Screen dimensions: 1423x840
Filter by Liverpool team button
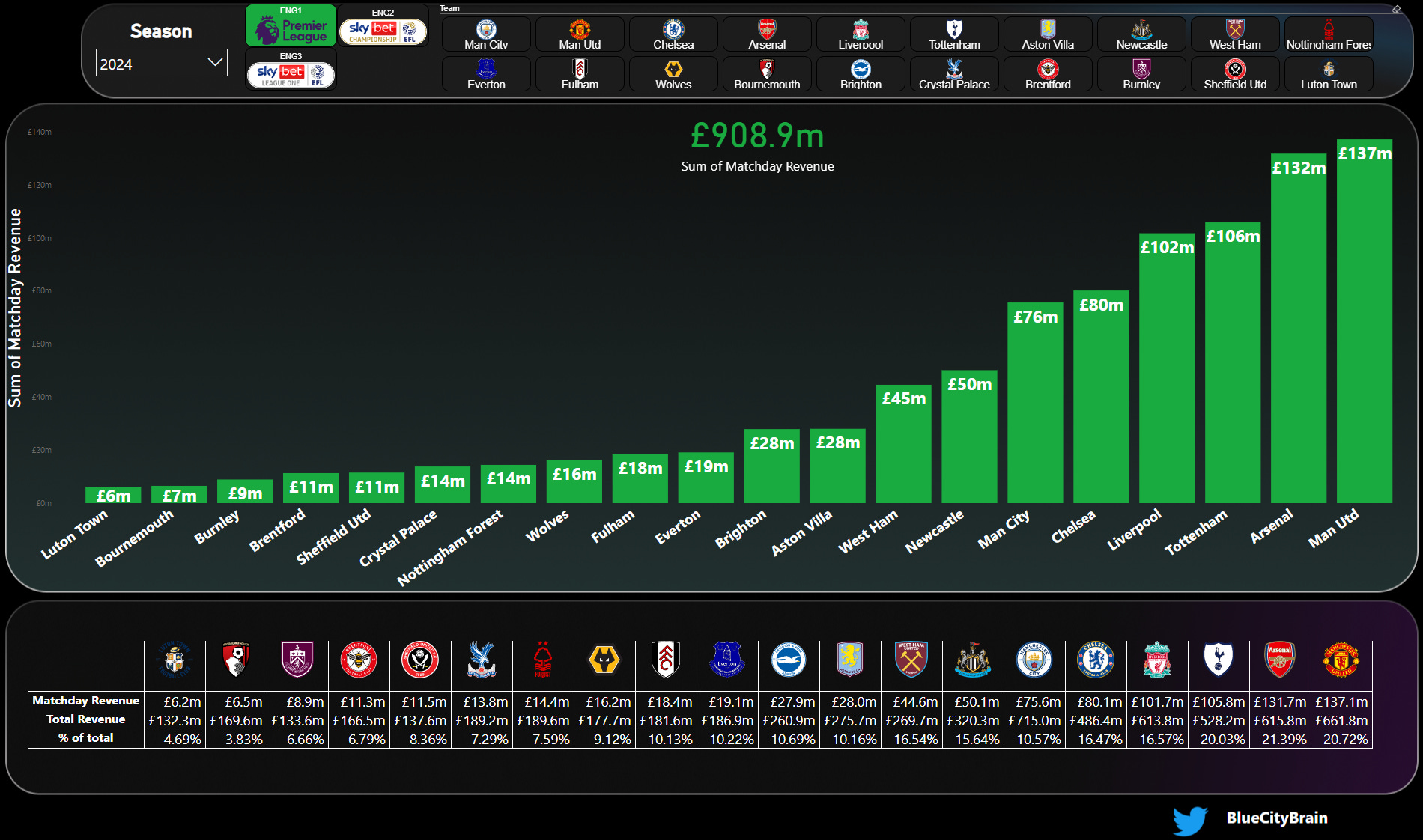(x=861, y=34)
